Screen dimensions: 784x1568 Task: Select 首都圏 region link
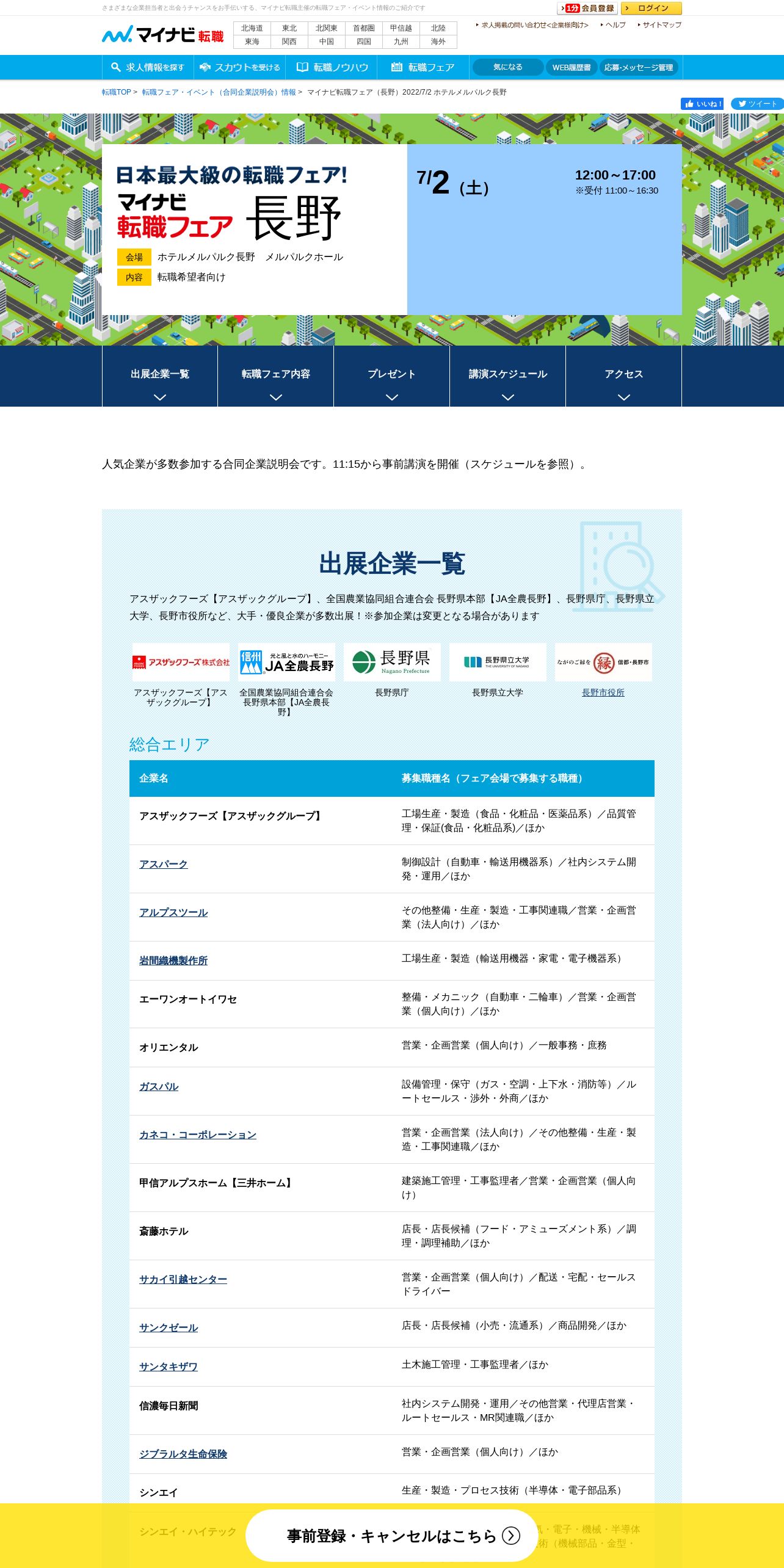tap(364, 28)
